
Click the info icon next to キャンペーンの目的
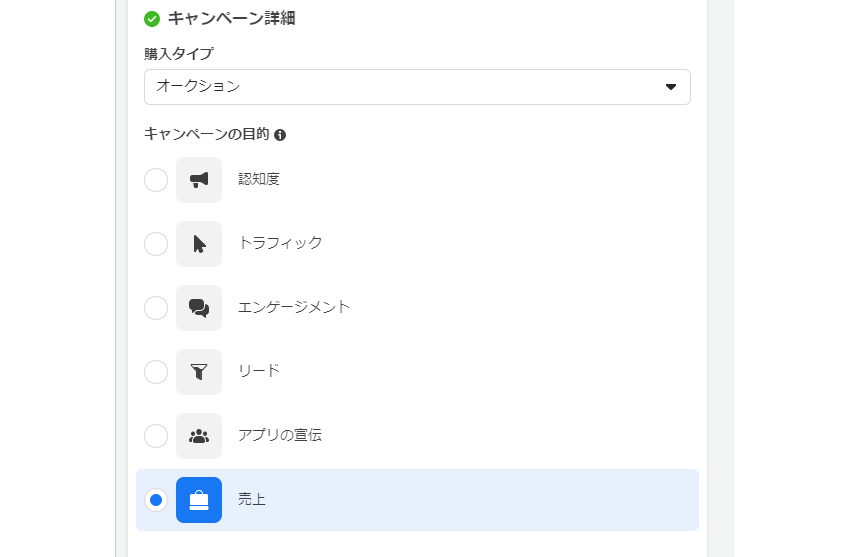click(280, 135)
